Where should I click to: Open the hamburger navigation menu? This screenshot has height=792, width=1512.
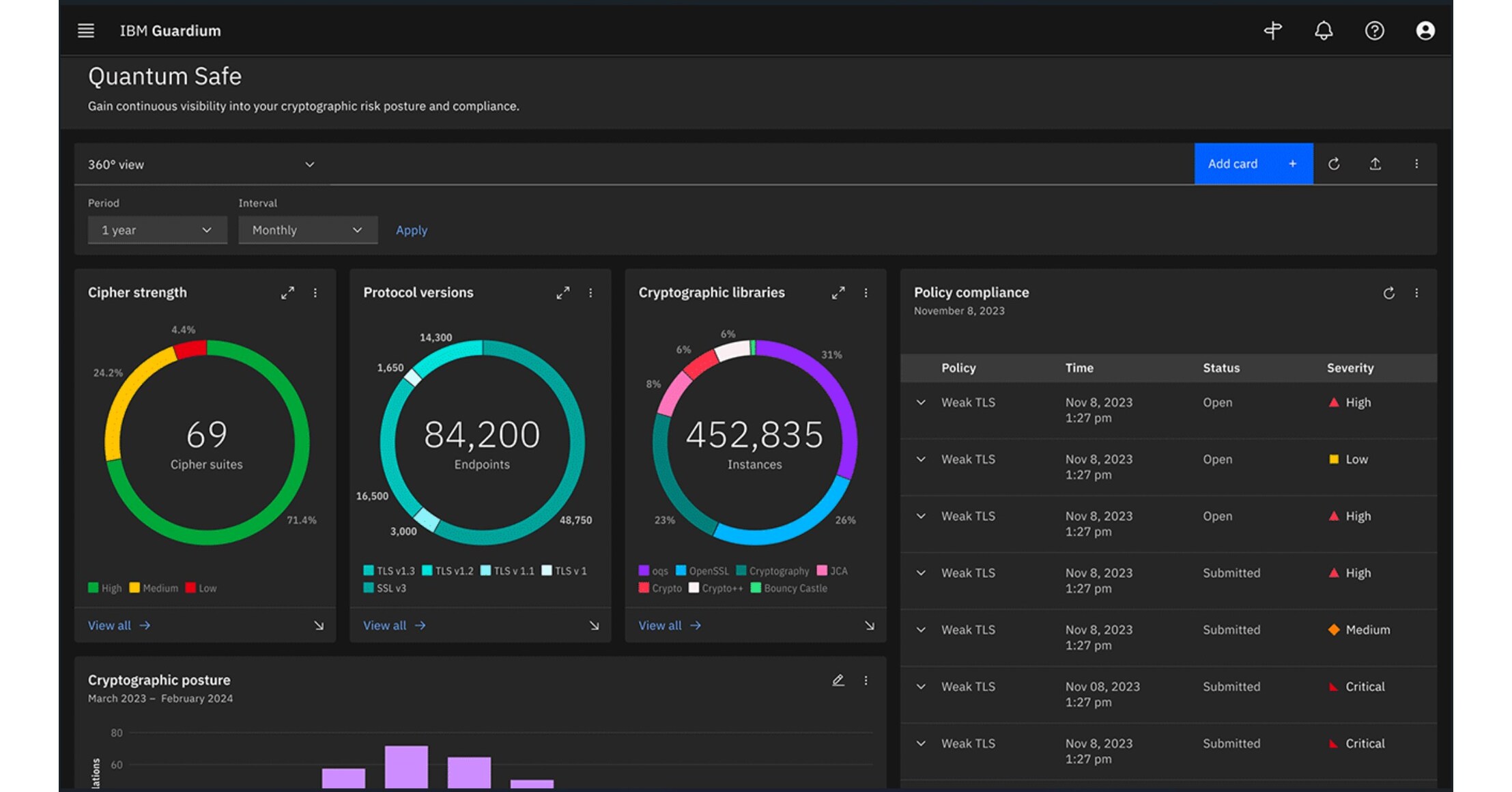click(85, 31)
